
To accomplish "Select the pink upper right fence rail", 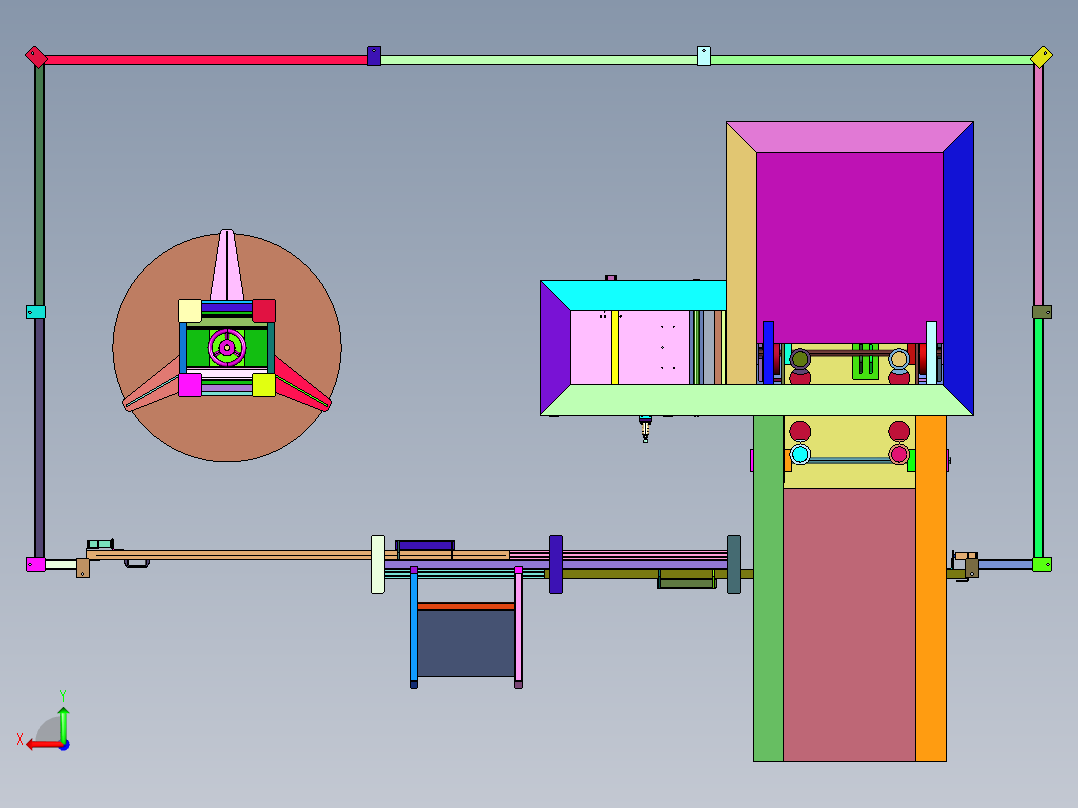I will point(1038,186).
